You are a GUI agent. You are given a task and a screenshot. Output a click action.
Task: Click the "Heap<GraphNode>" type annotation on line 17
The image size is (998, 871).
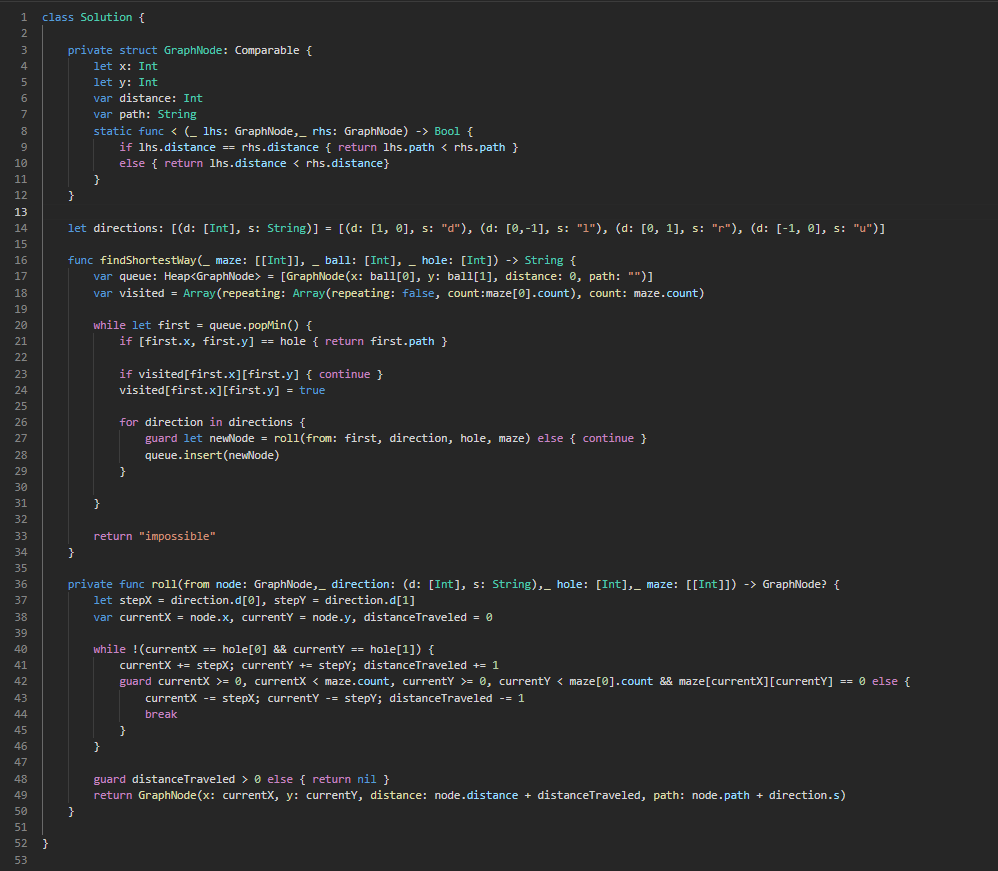[213, 276]
